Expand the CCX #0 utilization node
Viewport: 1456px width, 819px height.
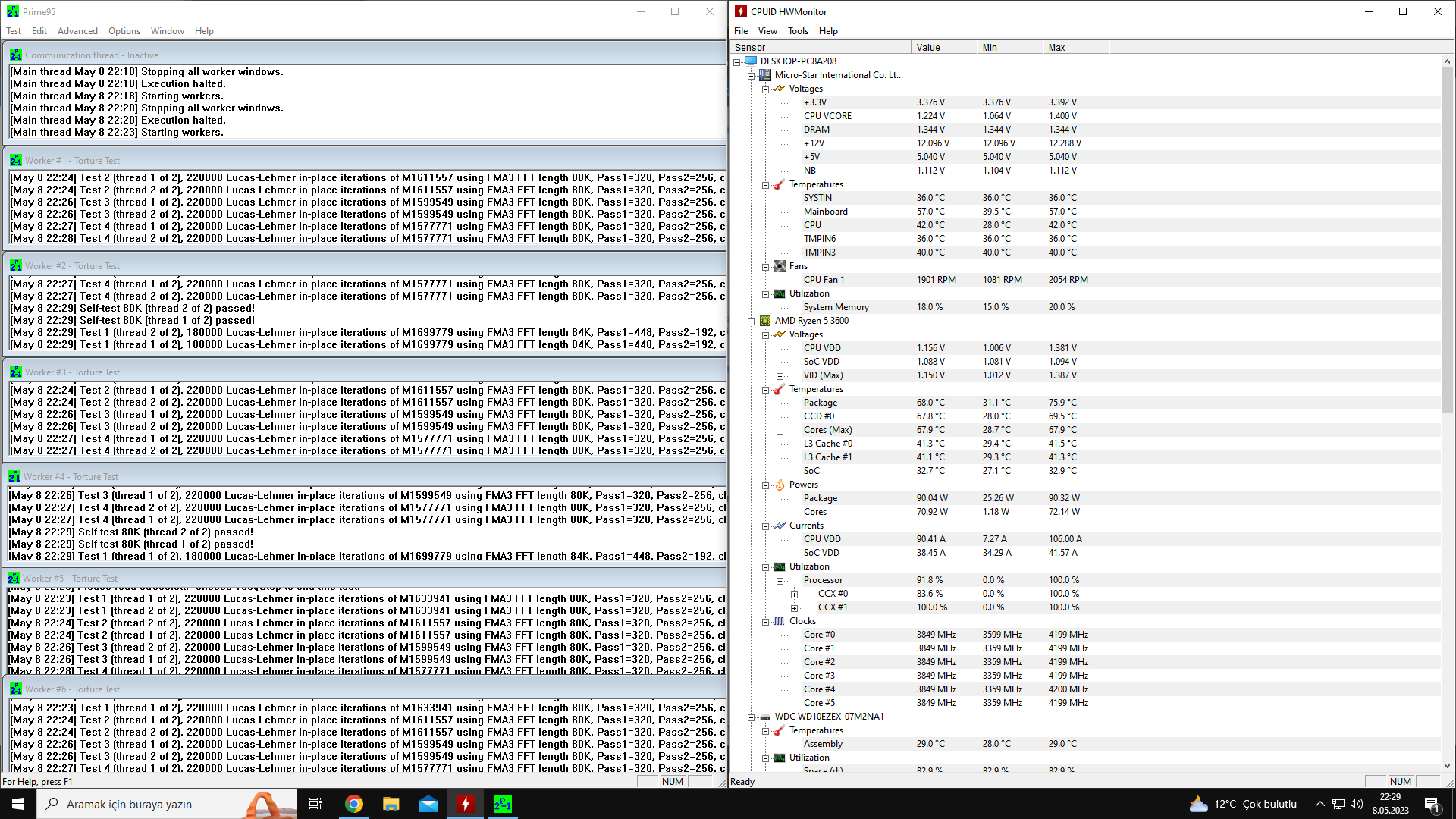[x=794, y=595]
